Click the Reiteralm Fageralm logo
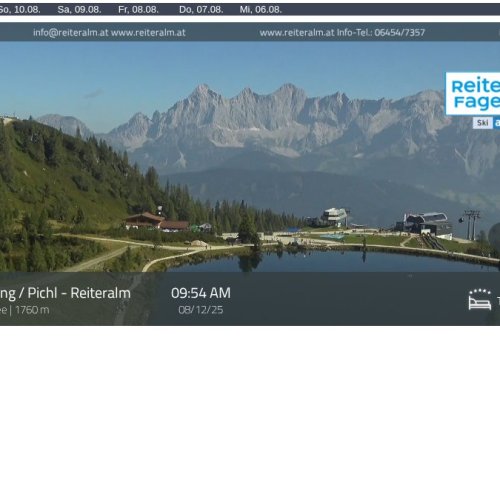 (x=473, y=94)
